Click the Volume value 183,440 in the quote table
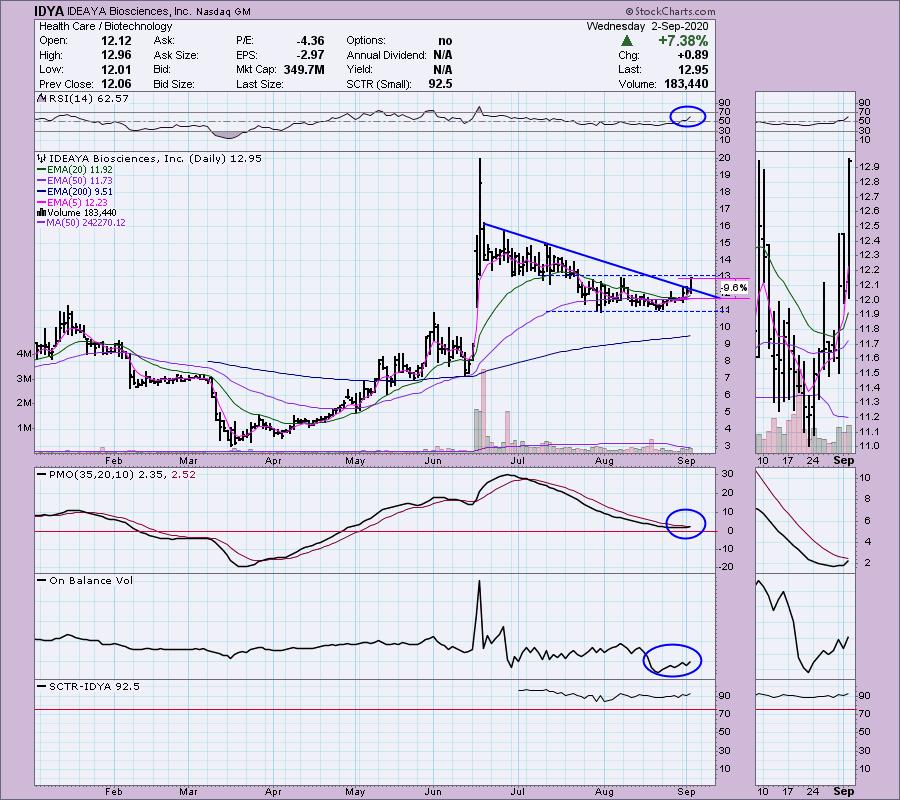Screen dimensions: 900x800 coord(684,84)
